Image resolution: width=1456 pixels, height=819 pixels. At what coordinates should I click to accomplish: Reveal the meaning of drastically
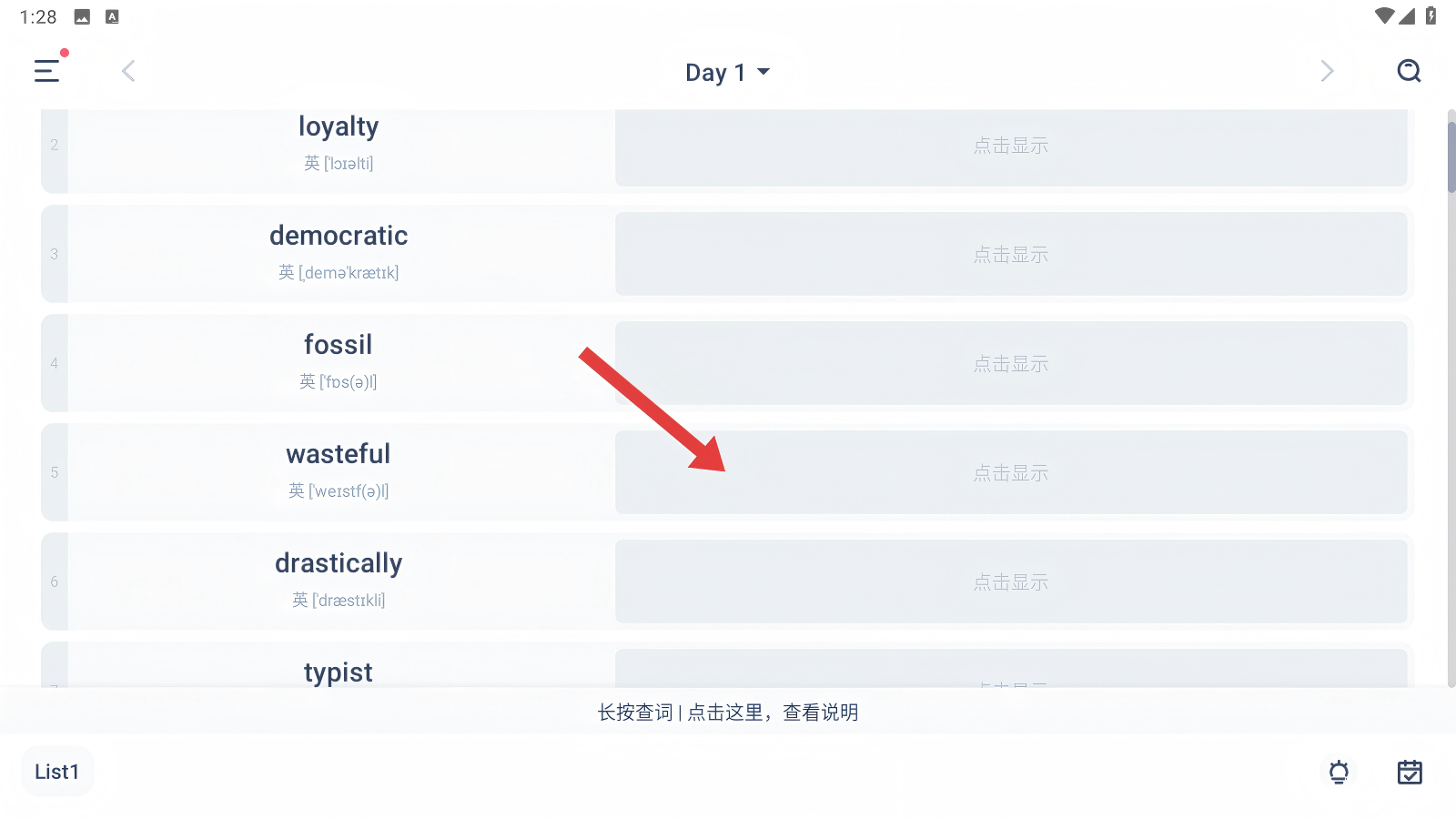pos(1010,582)
